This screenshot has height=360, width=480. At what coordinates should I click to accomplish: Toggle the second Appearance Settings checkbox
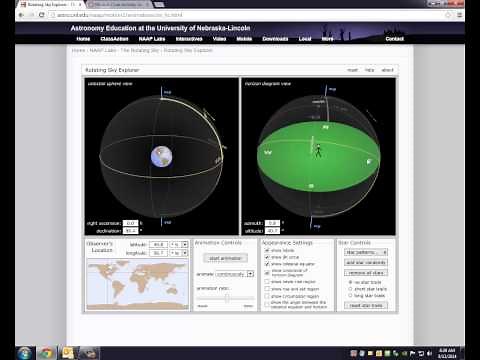267,257
